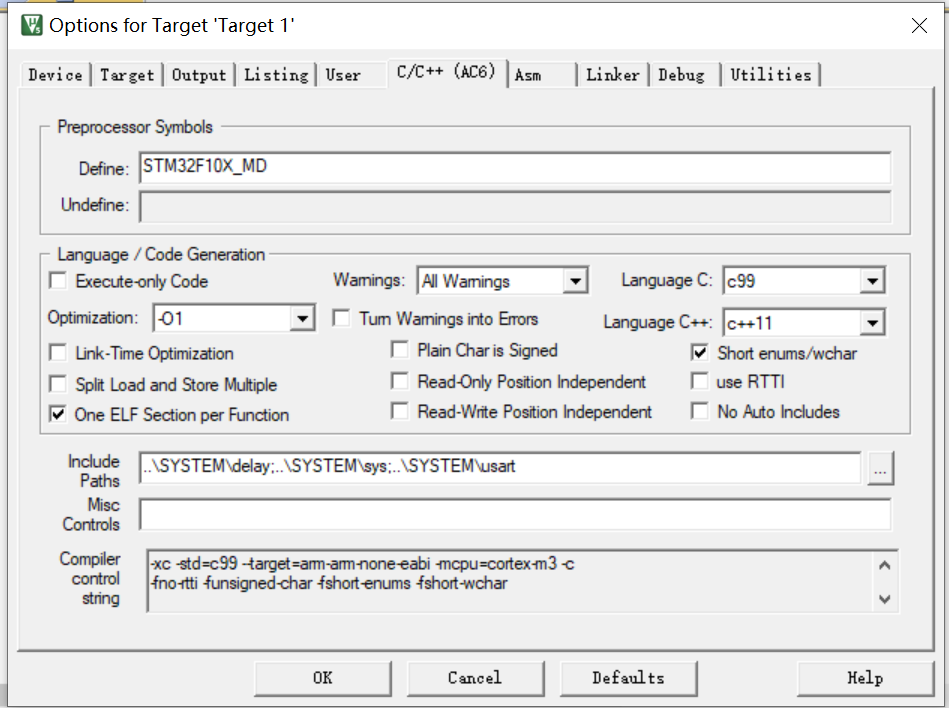Enable Turn Warnings into Errors

pyautogui.click(x=341, y=318)
